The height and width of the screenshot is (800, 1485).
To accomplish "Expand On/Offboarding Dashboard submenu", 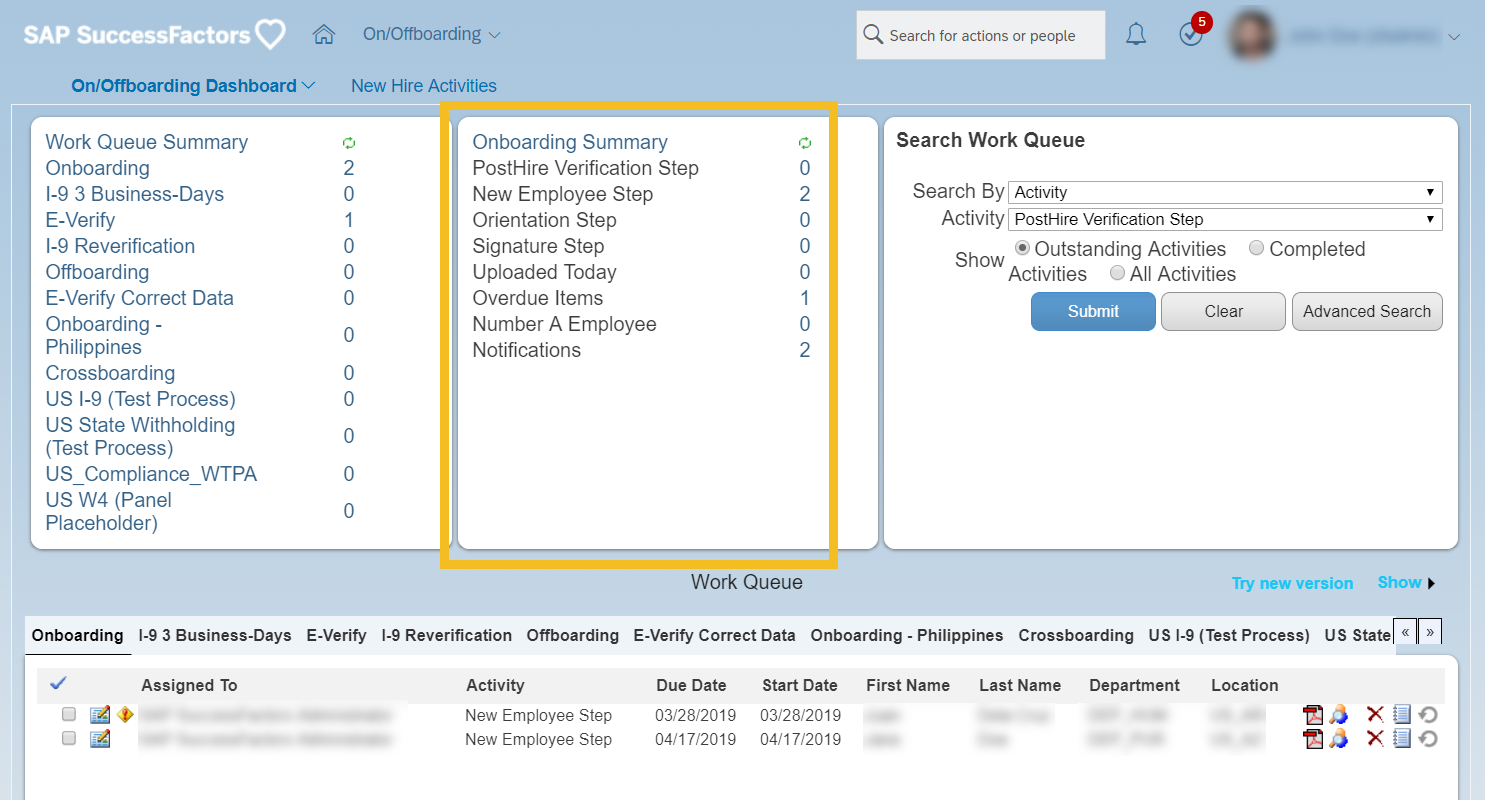I will [193, 86].
